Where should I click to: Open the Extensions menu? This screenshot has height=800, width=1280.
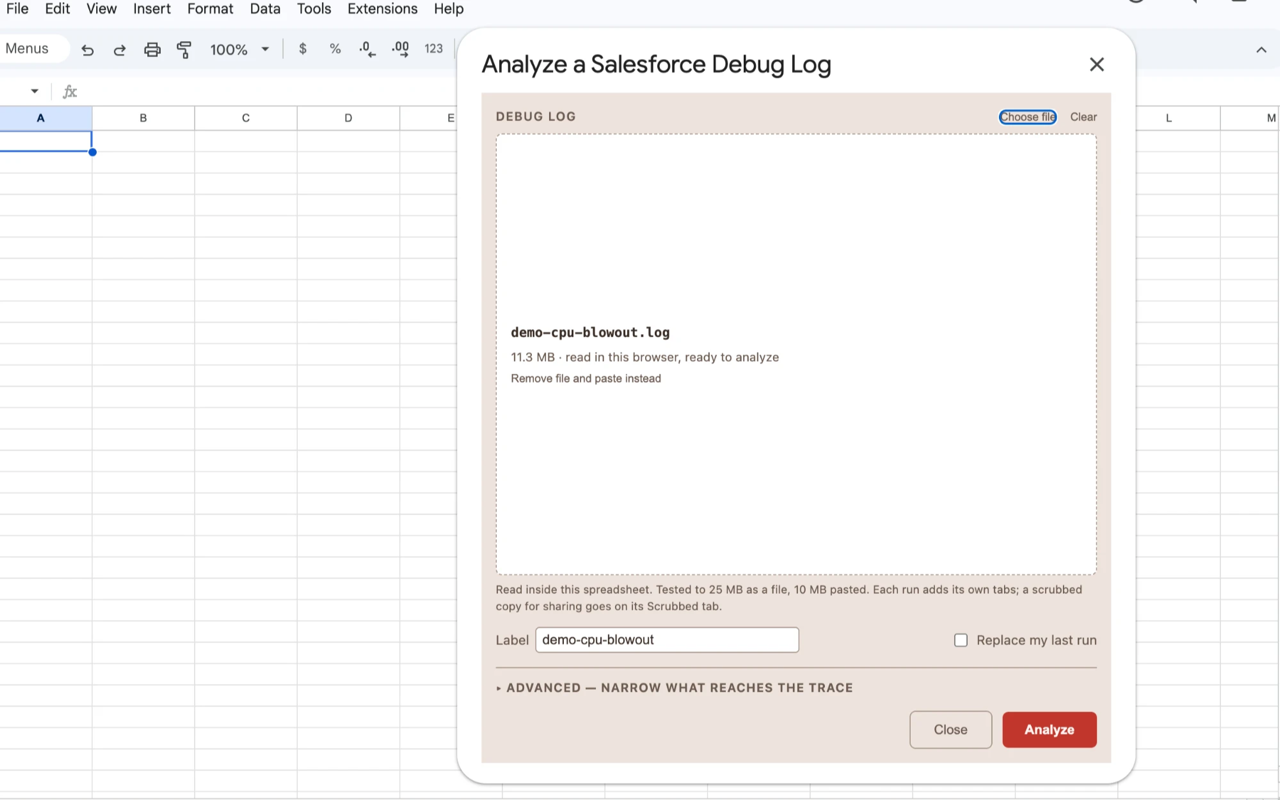click(382, 9)
